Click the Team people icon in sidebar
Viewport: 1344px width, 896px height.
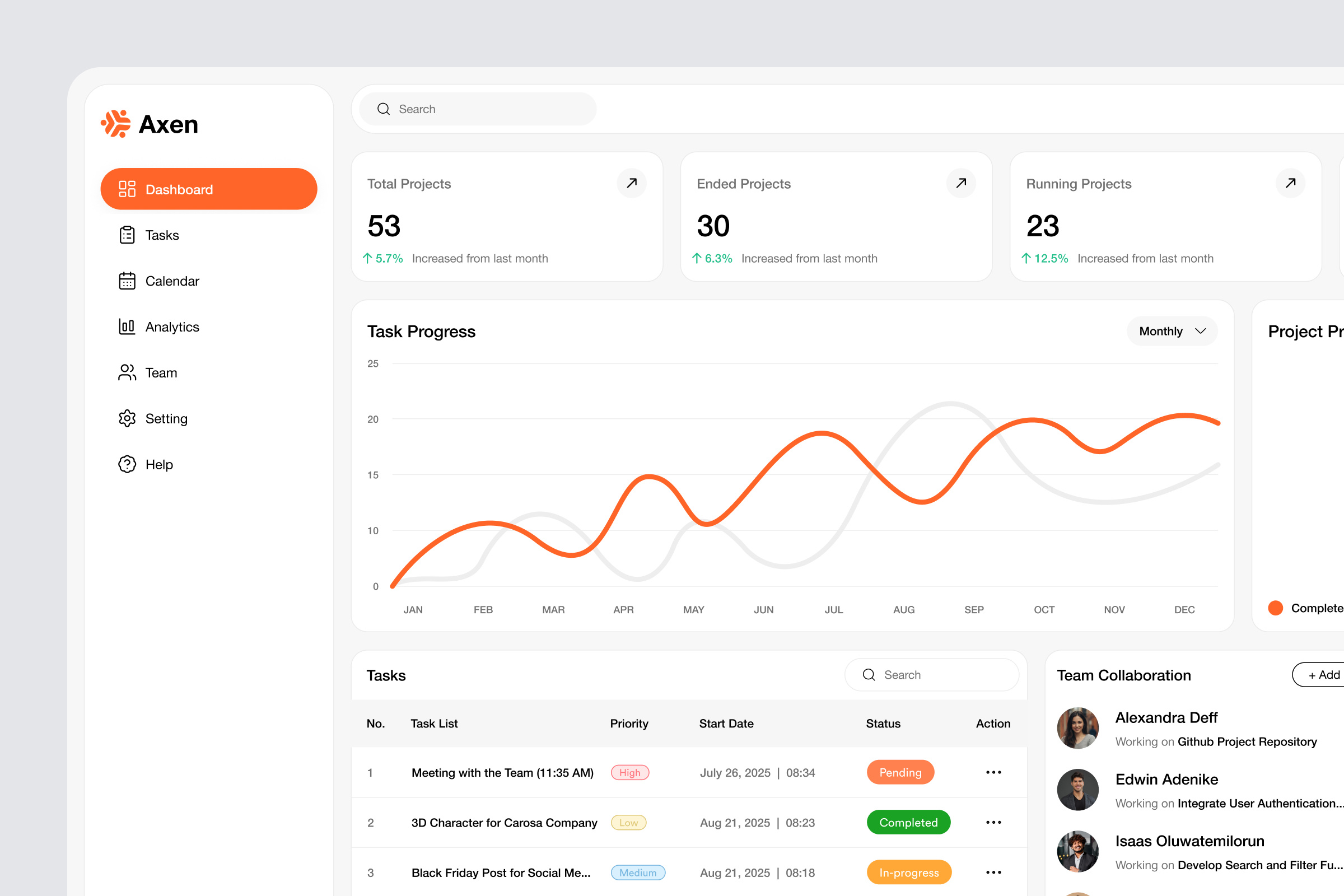127,372
